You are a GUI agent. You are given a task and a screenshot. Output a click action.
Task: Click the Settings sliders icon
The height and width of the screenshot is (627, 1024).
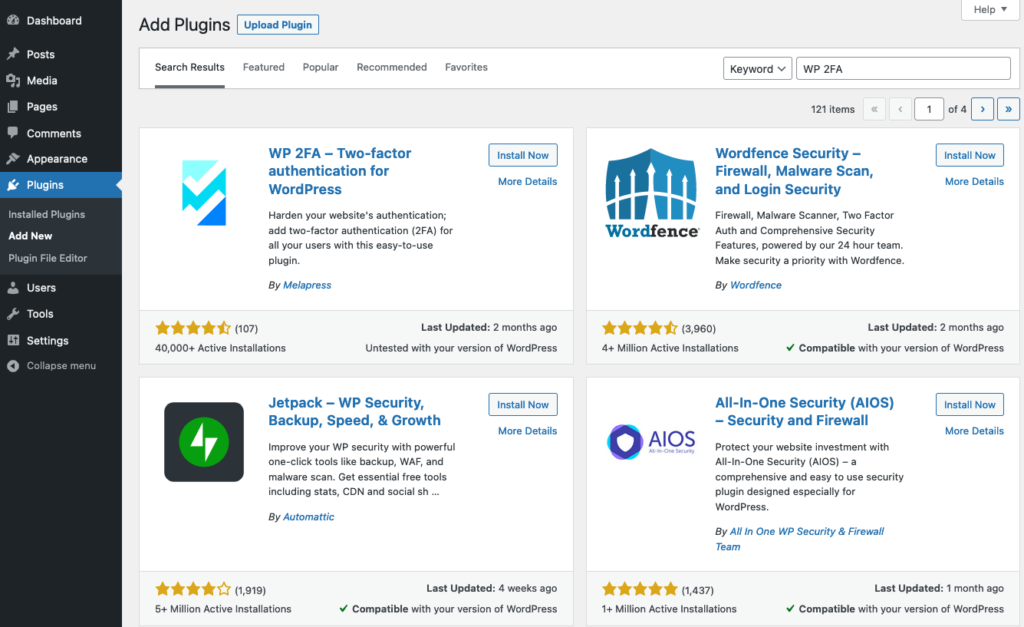click(x=13, y=340)
